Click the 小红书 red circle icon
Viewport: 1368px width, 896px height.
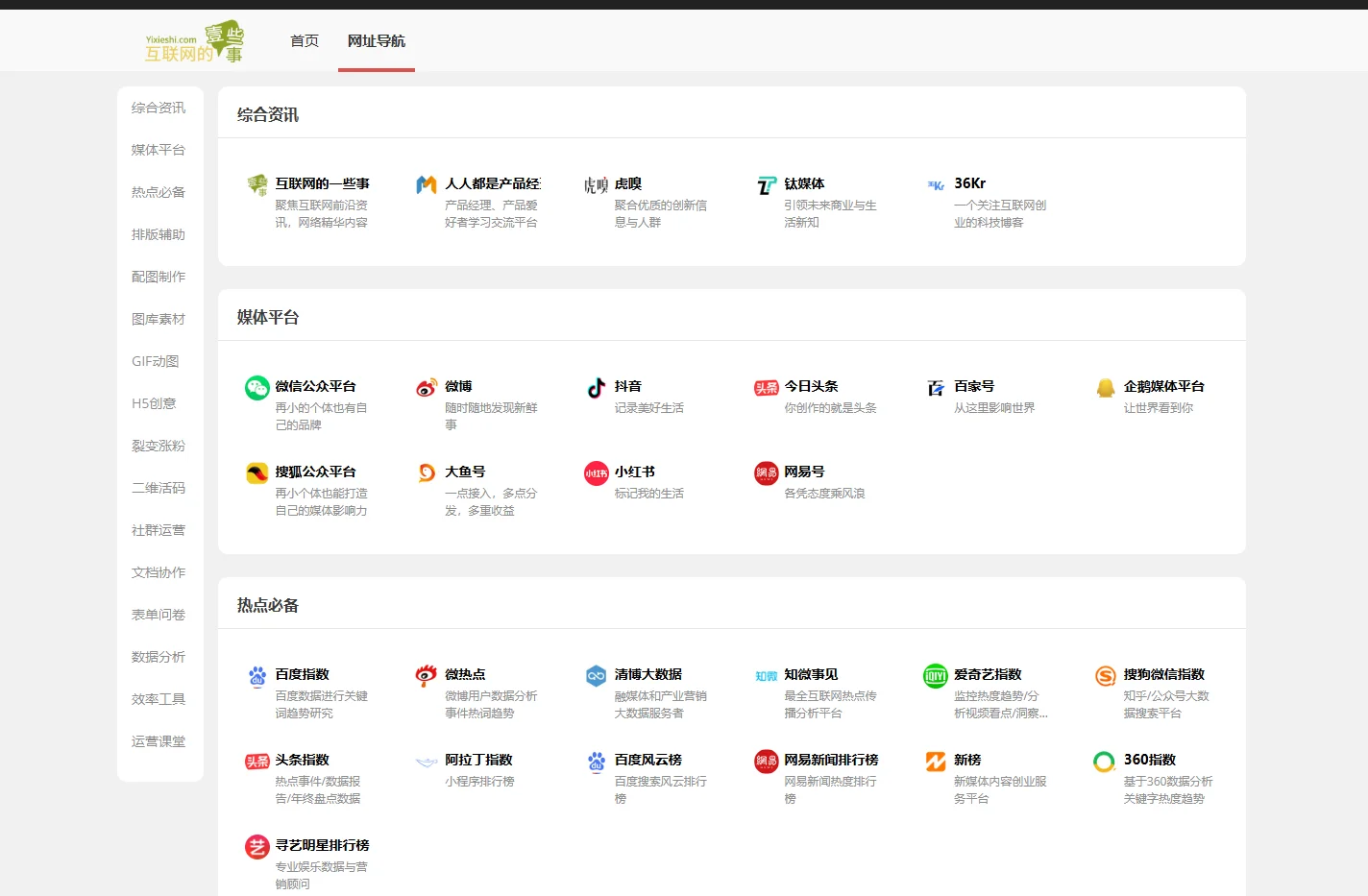coord(597,472)
